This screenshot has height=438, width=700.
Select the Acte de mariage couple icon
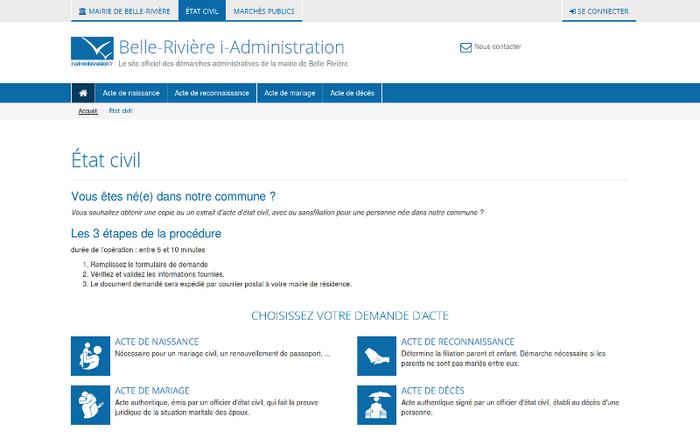click(x=90, y=404)
